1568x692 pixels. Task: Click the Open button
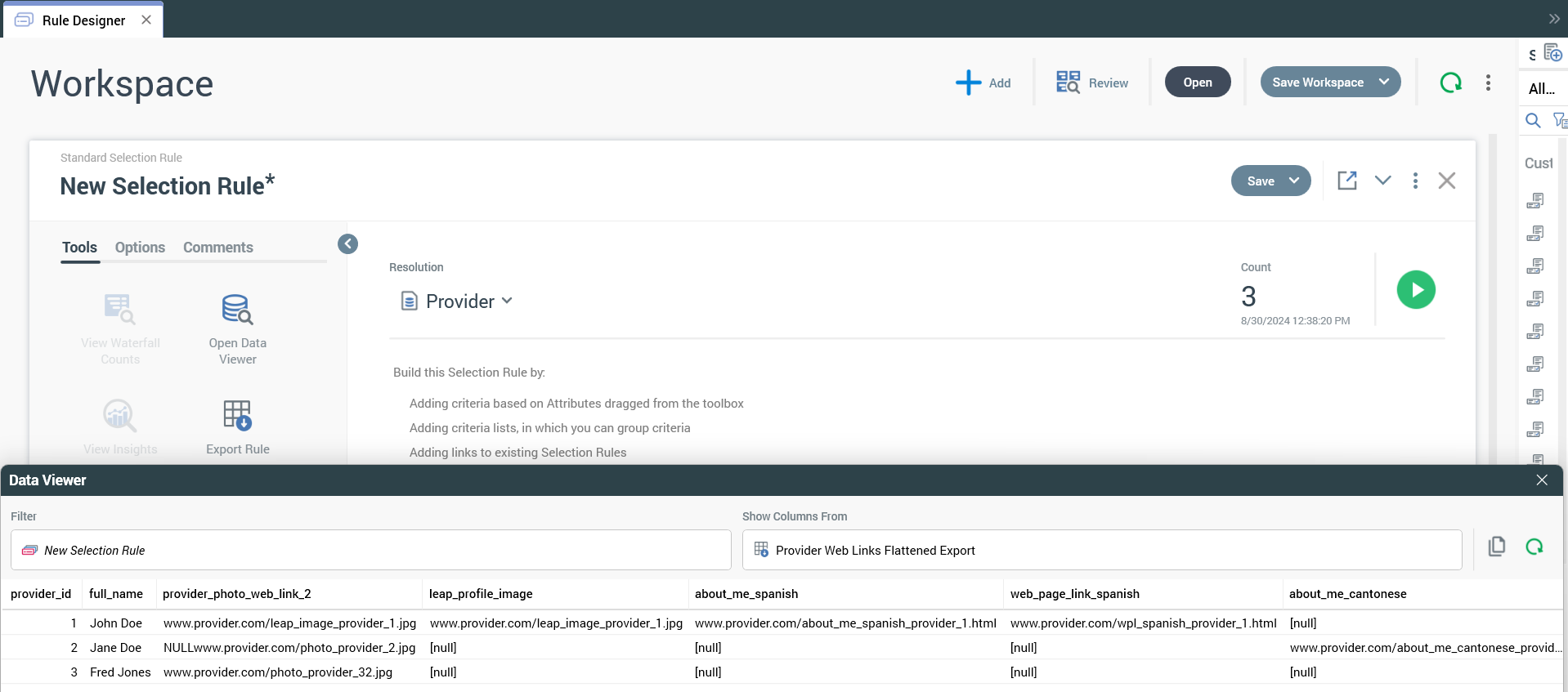[x=1197, y=83]
